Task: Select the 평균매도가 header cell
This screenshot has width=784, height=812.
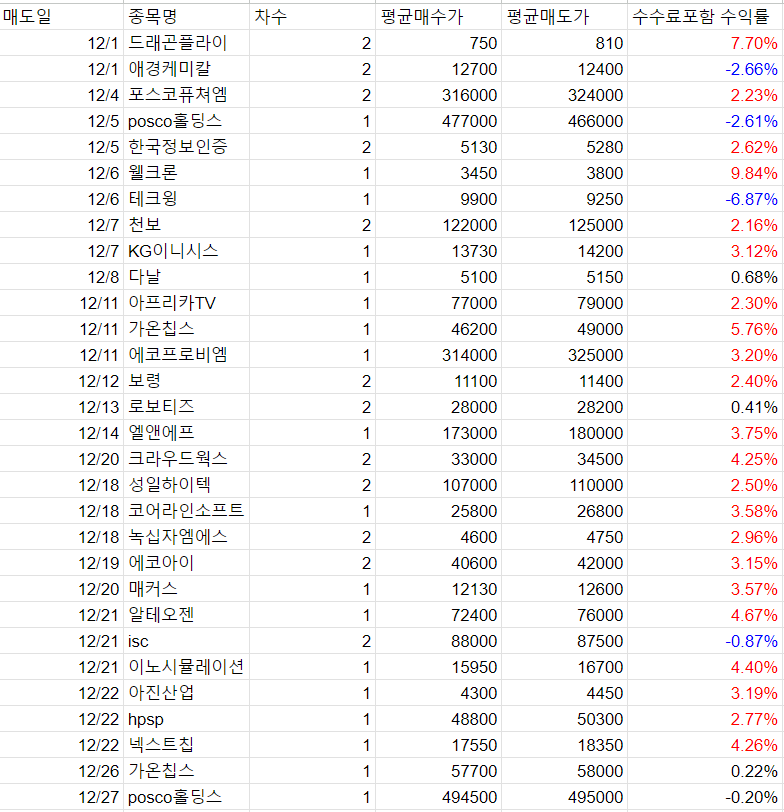Action: [x=564, y=17]
